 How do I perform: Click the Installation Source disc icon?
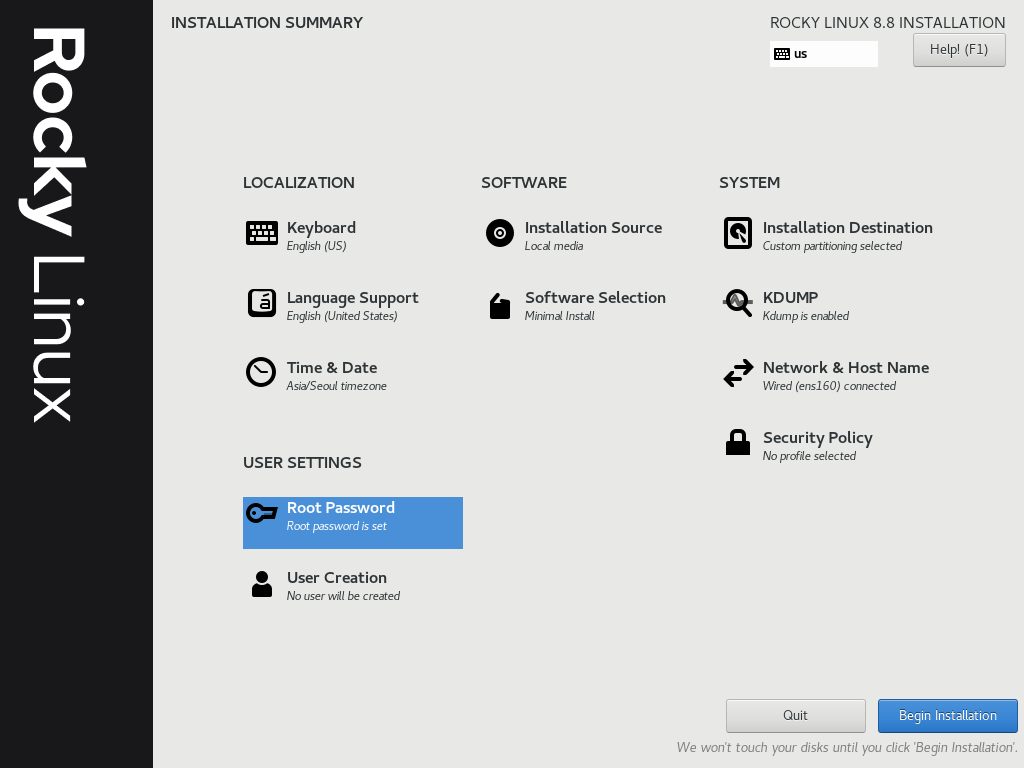click(500, 233)
